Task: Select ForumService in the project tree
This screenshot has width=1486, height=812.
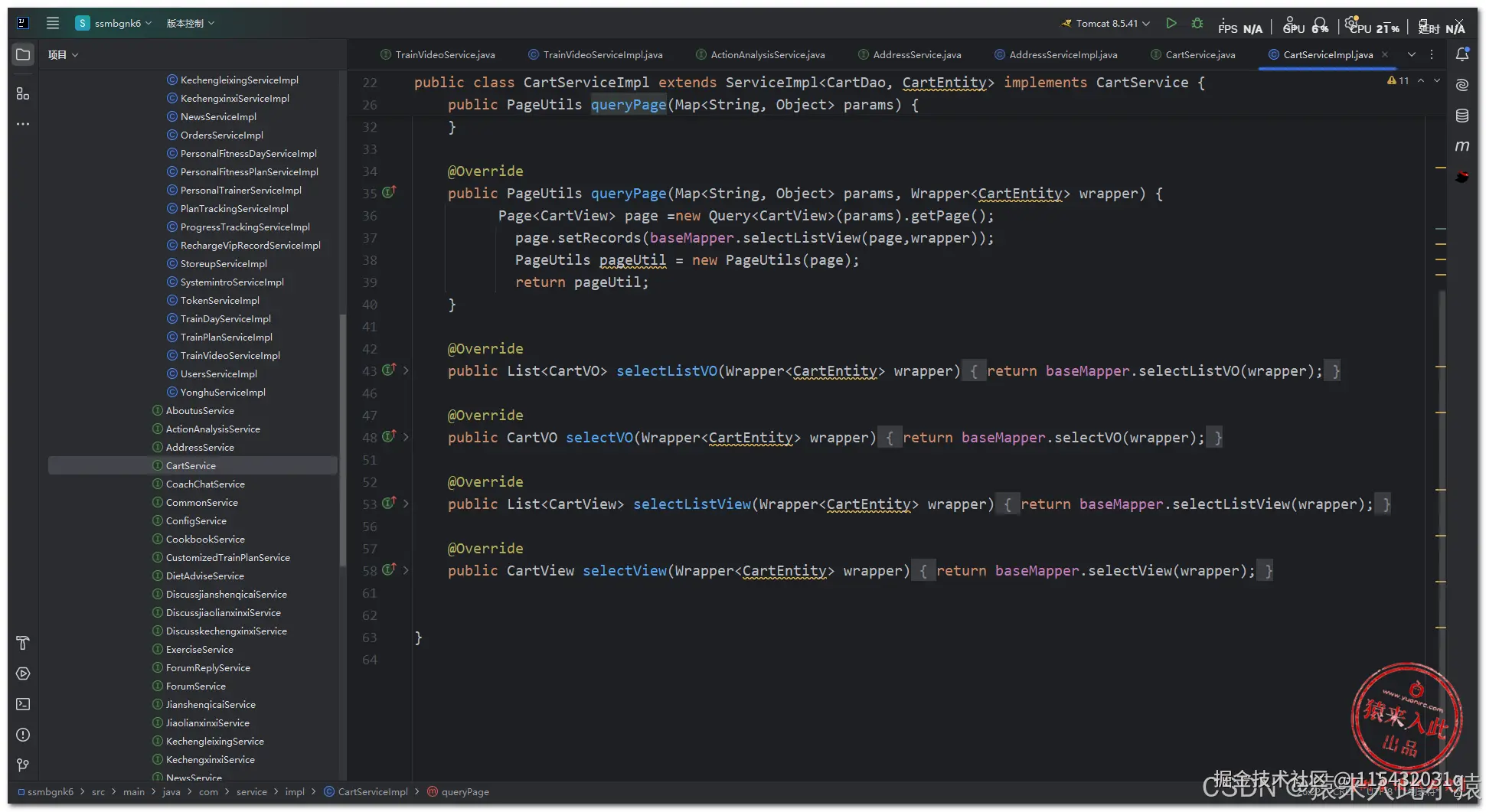Action: (196, 686)
